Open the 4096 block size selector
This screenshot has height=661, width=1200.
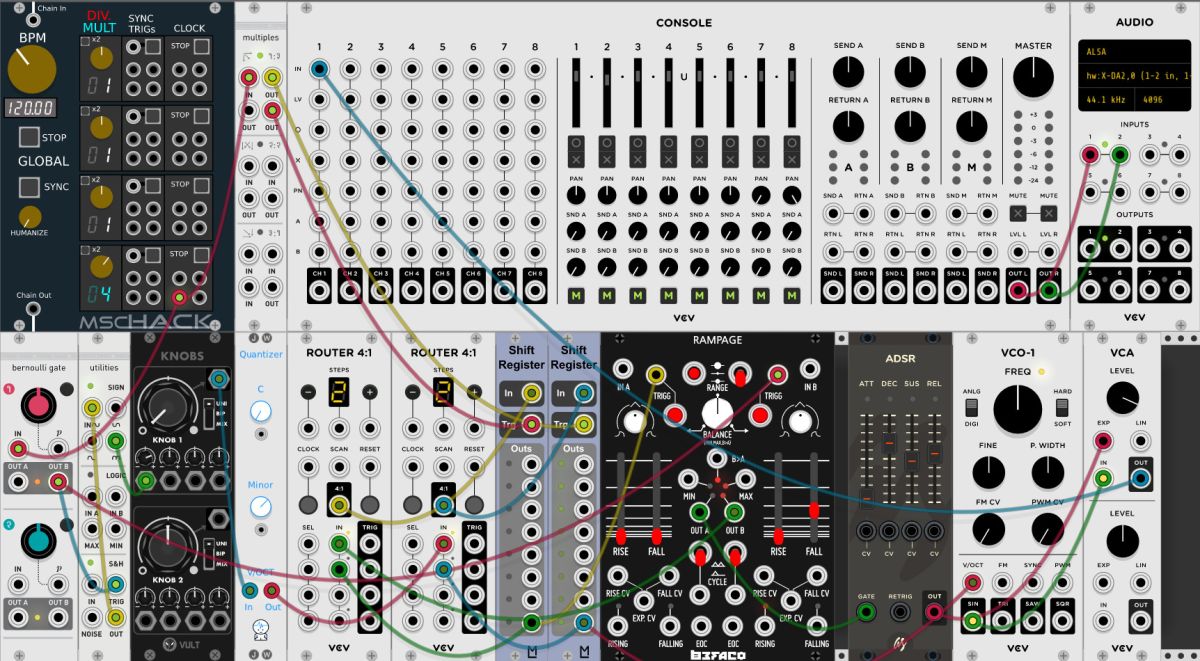click(x=1163, y=100)
